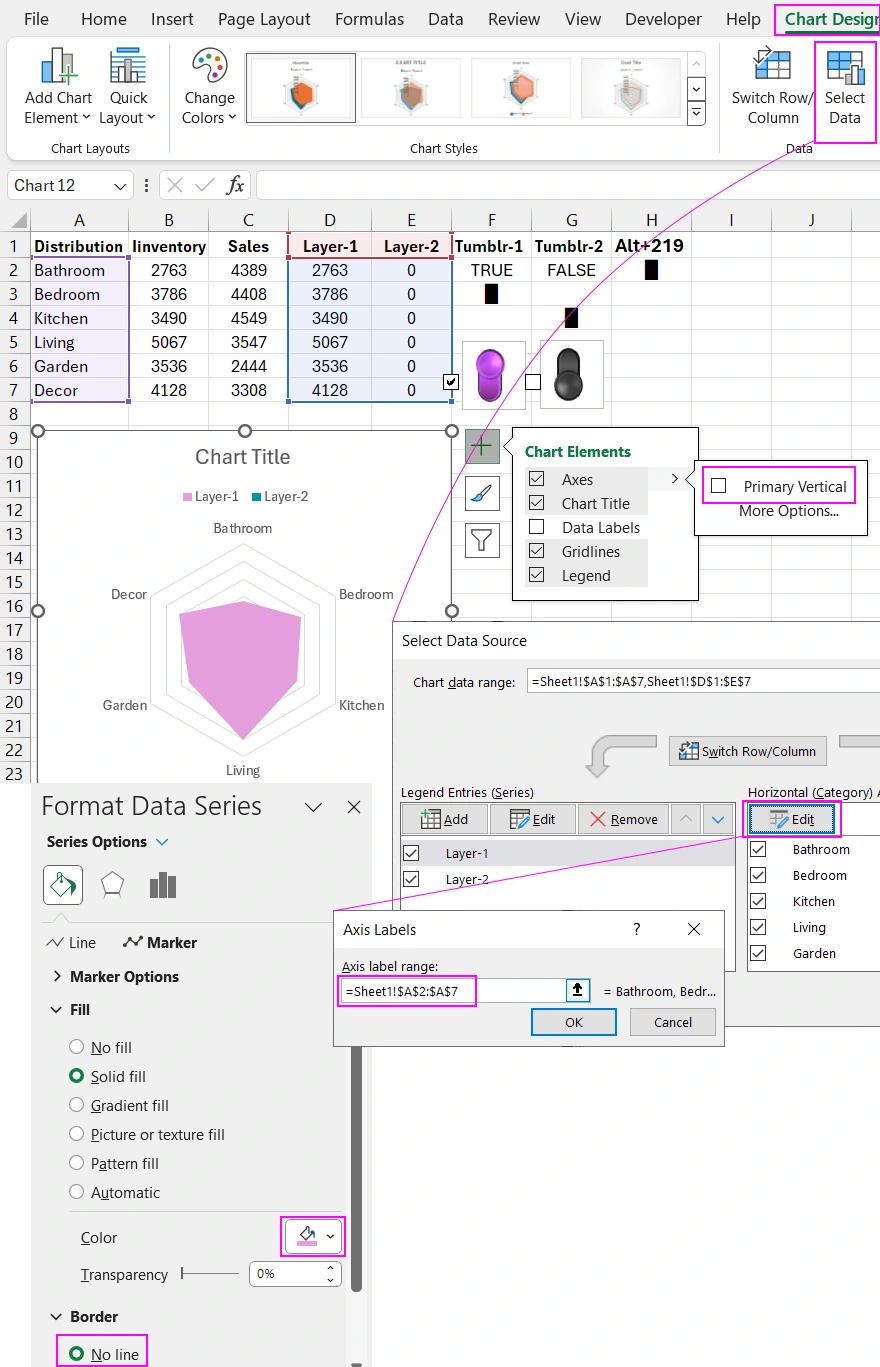Click Edit under Horizontal Category axis labels
Viewport: 880px width, 1367px height.
coord(791,818)
